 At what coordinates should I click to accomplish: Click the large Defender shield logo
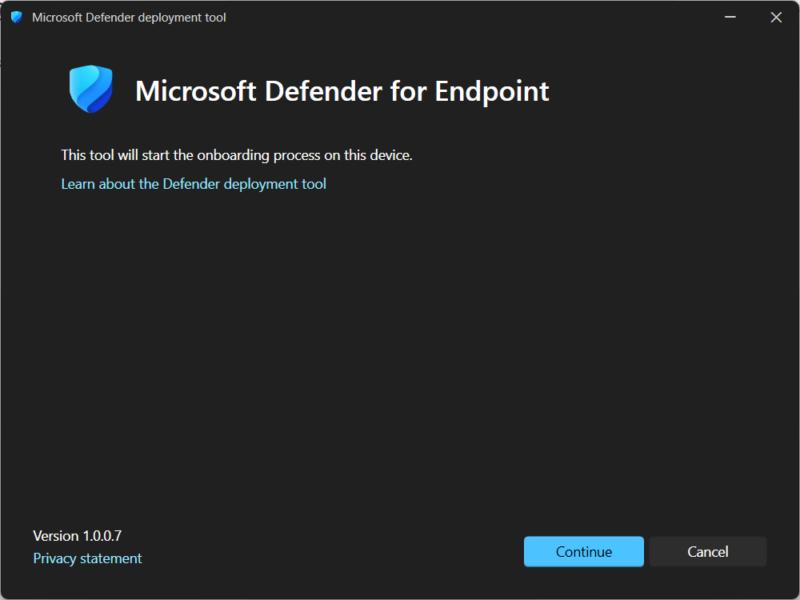tap(91, 89)
